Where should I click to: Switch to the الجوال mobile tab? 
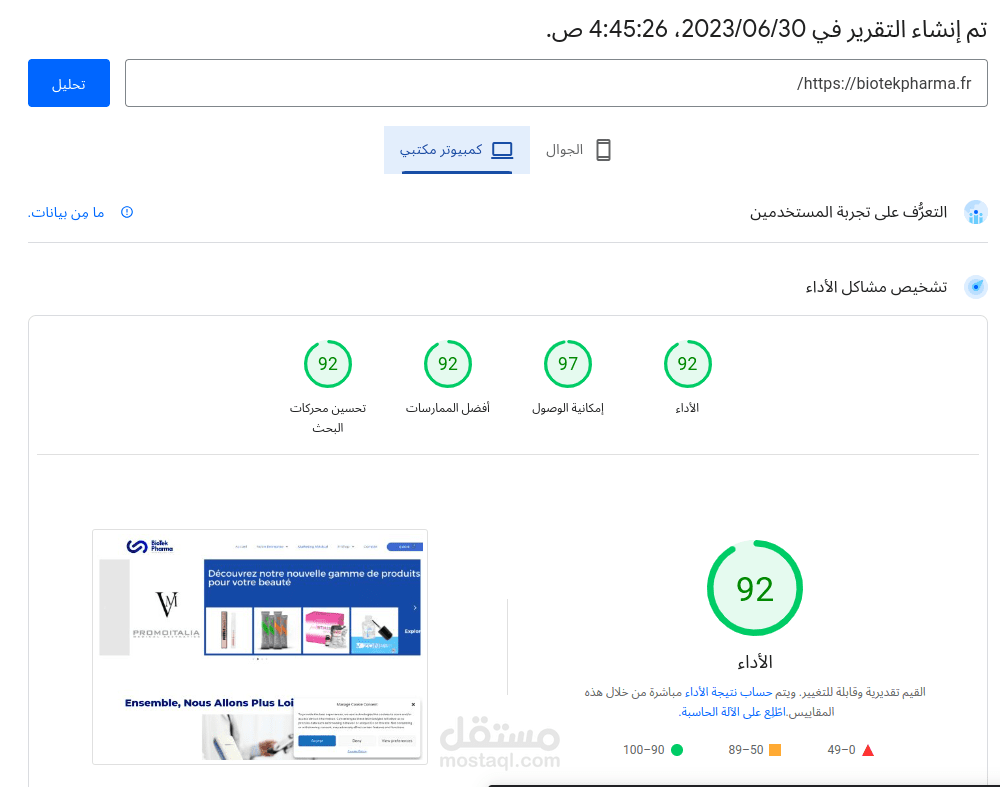(578, 150)
